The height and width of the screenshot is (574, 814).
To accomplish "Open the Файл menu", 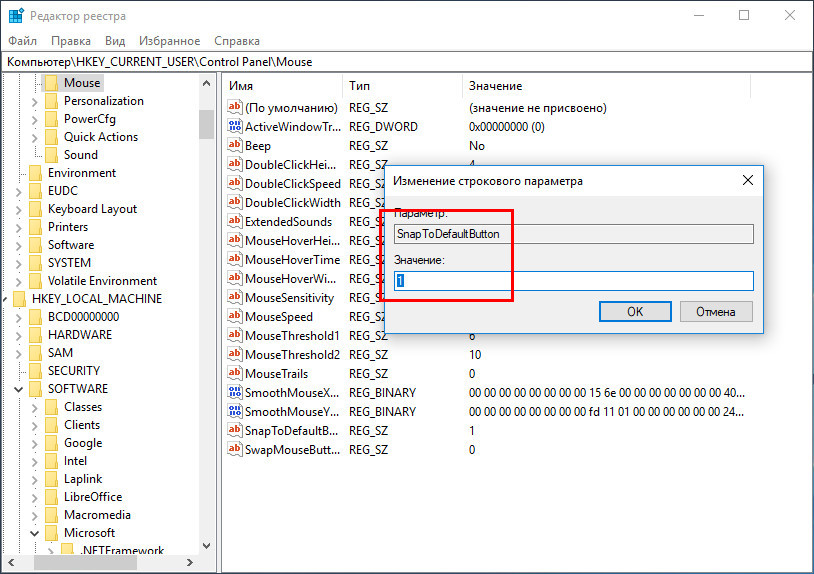I will coord(22,40).
